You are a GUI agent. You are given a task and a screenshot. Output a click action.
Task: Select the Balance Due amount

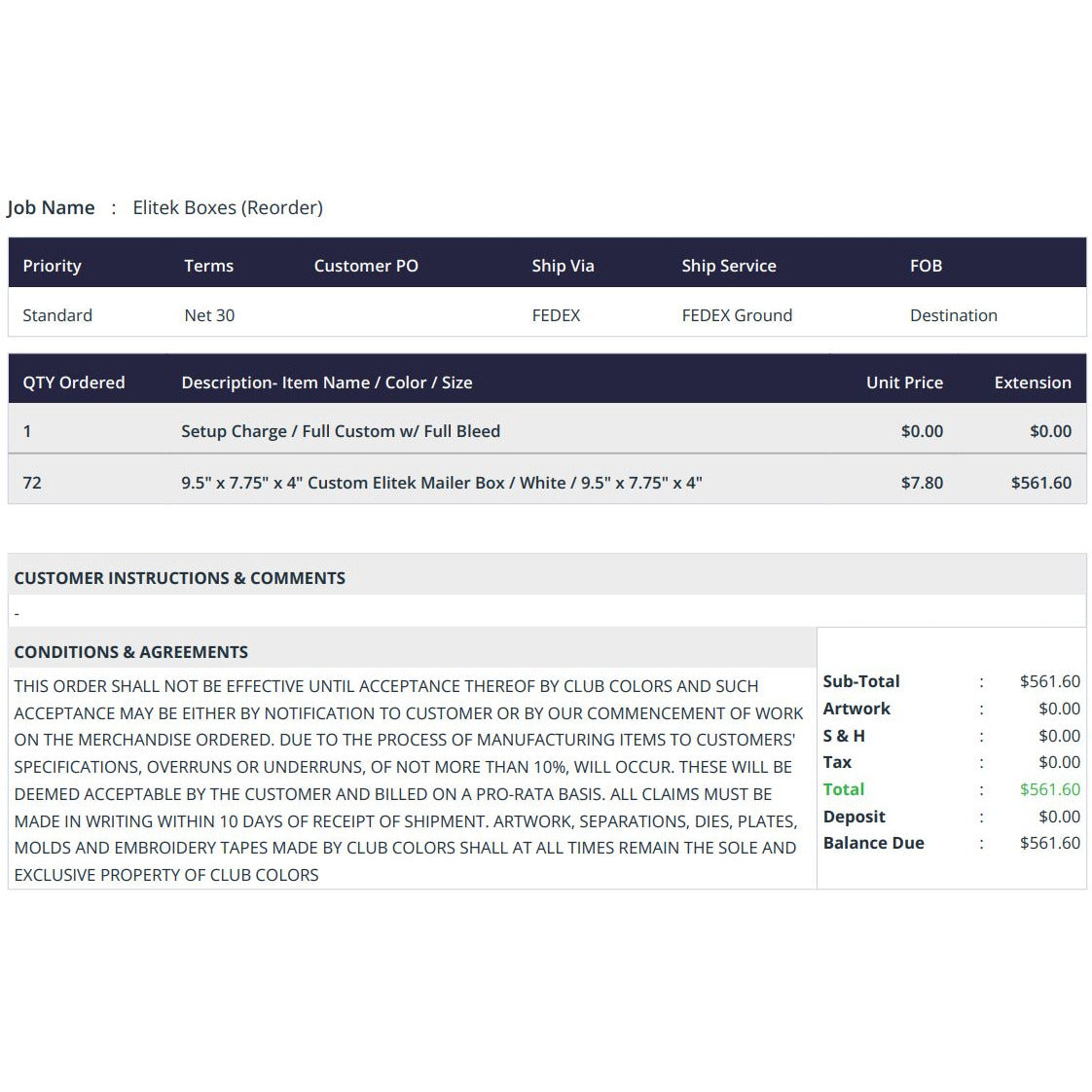pyautogui.click(x=1050, y=843)
